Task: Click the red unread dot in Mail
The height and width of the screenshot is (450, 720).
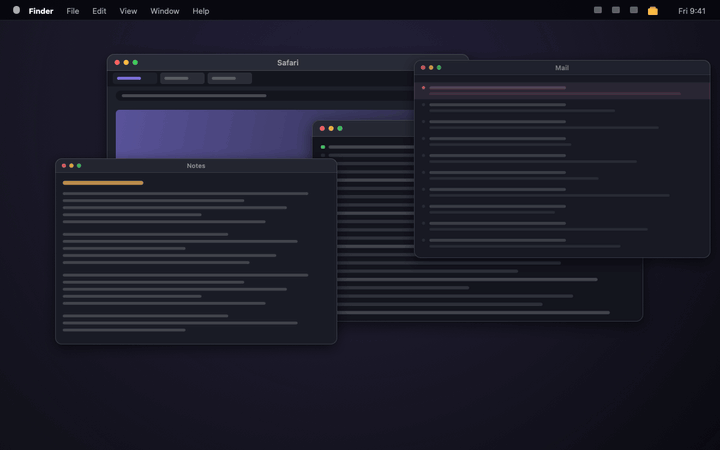Action: pyautogui.click(x=423, y=88)
